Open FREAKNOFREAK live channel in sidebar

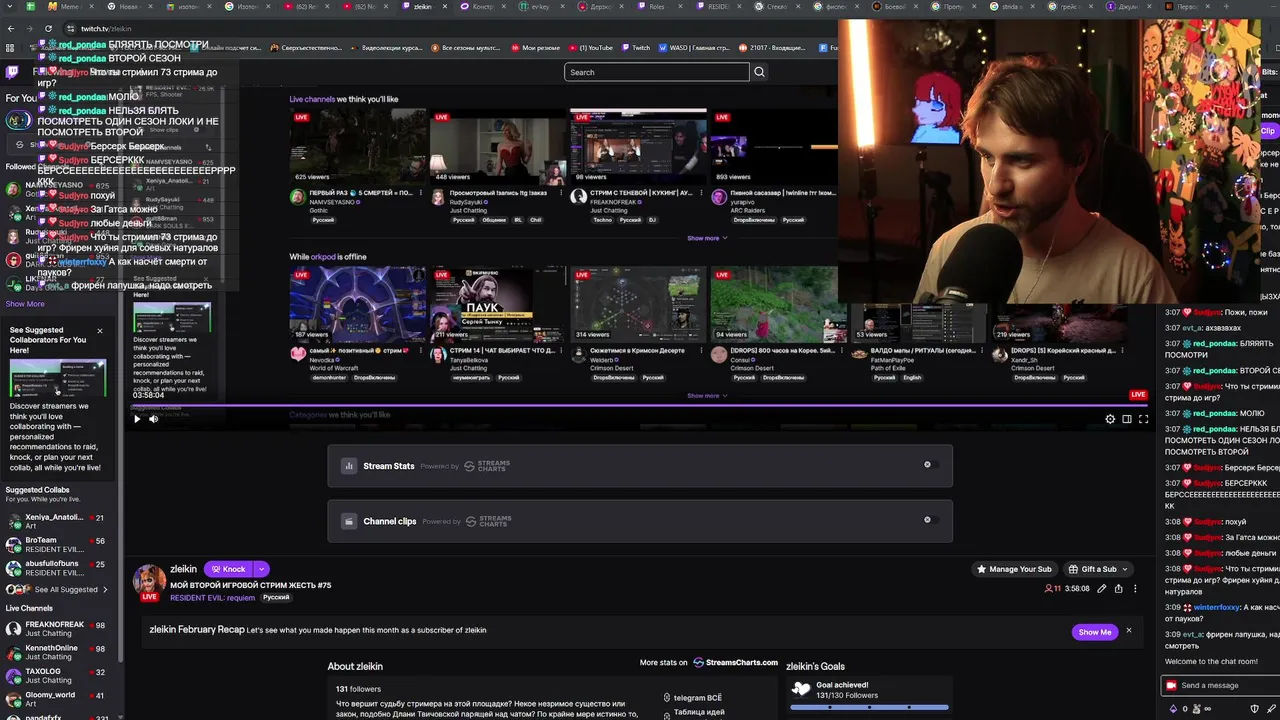[x=57, y=628]
